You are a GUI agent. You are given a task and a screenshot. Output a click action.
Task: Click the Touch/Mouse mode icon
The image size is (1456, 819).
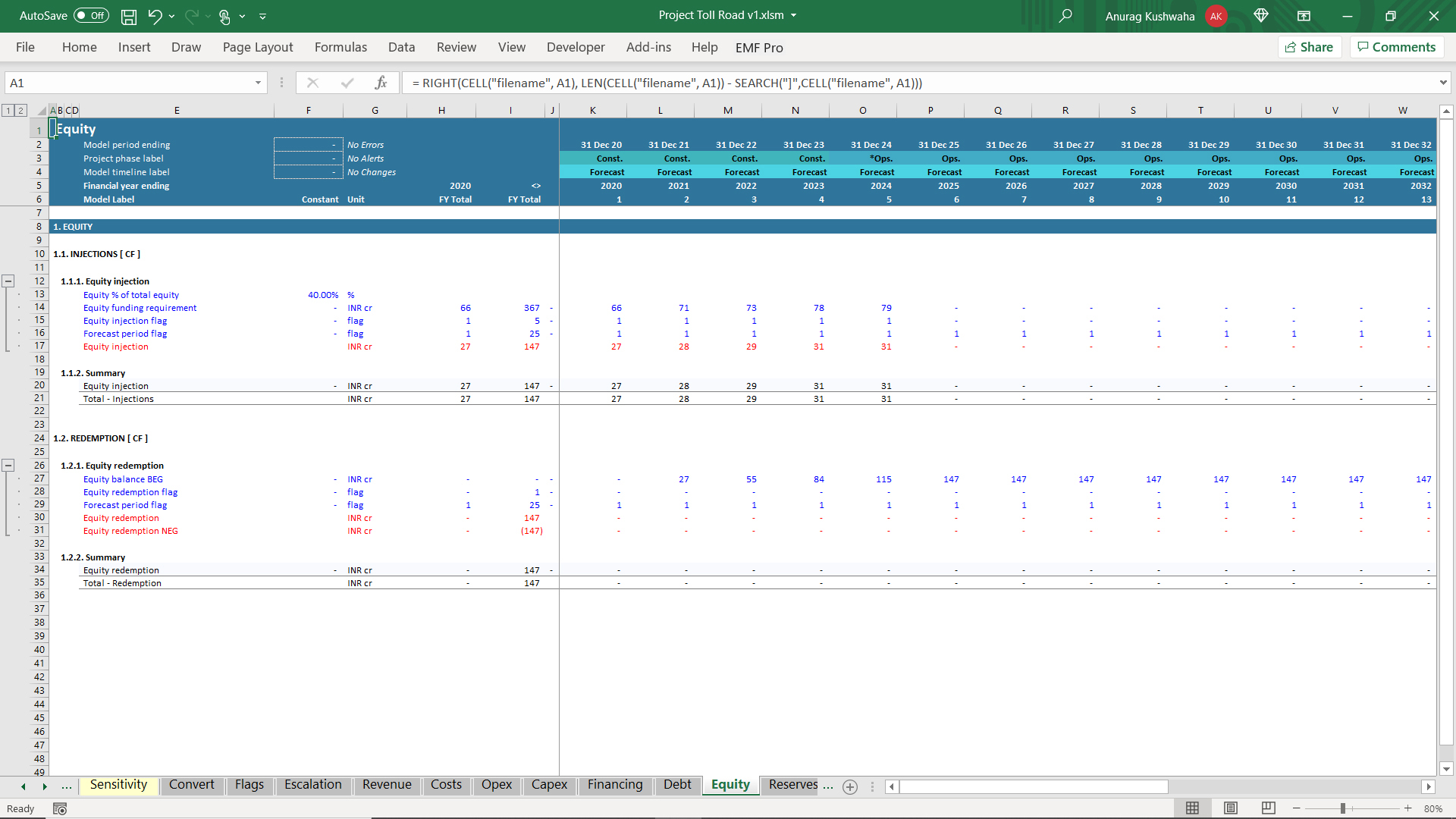[x=224, y=16]
